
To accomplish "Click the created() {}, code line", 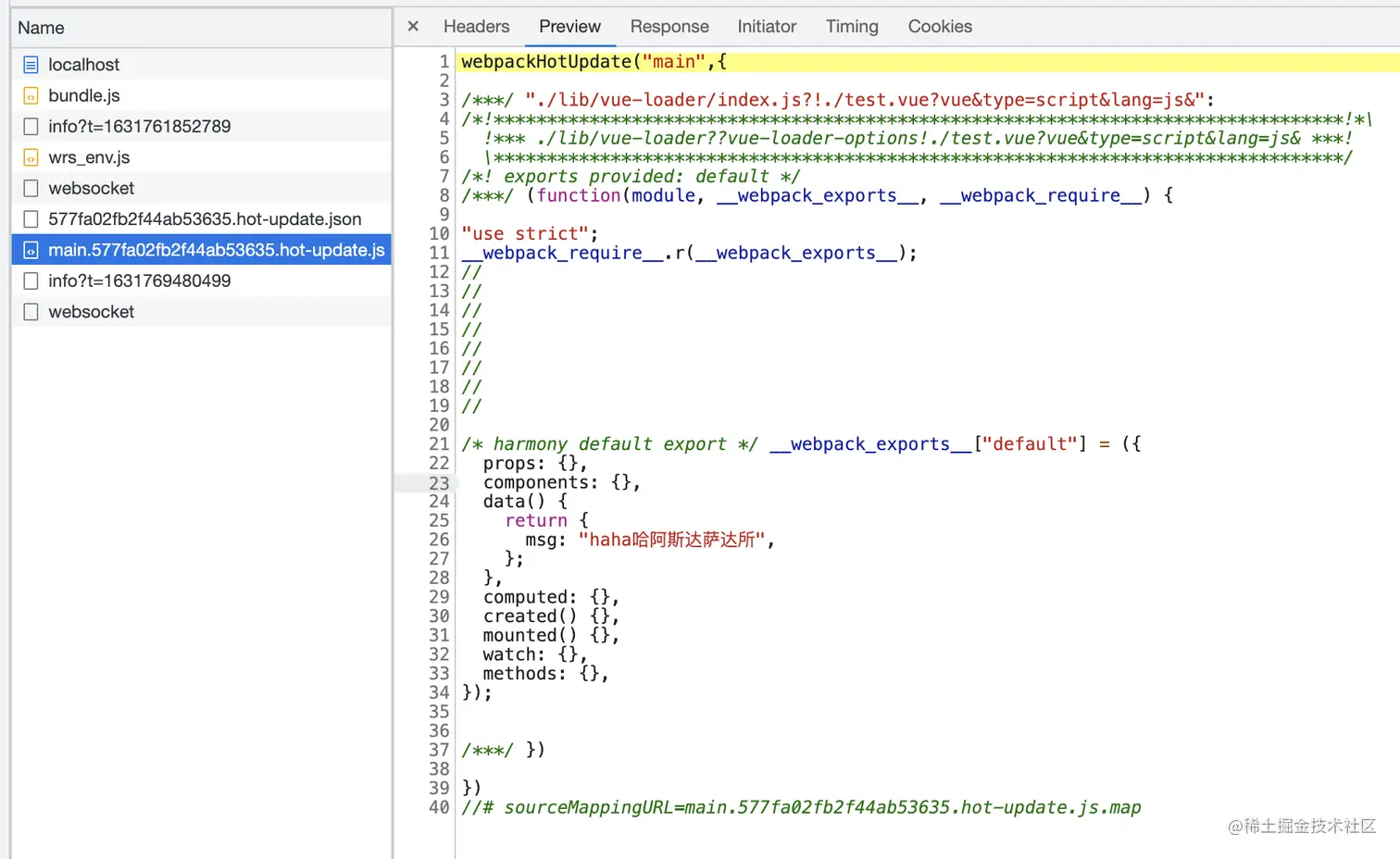I will tap(551, 616).
